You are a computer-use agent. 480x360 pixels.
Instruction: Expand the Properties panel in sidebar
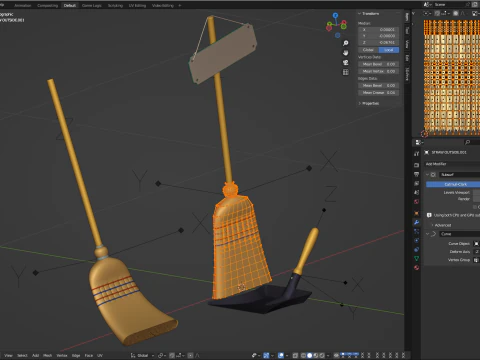tap(359, 103)
